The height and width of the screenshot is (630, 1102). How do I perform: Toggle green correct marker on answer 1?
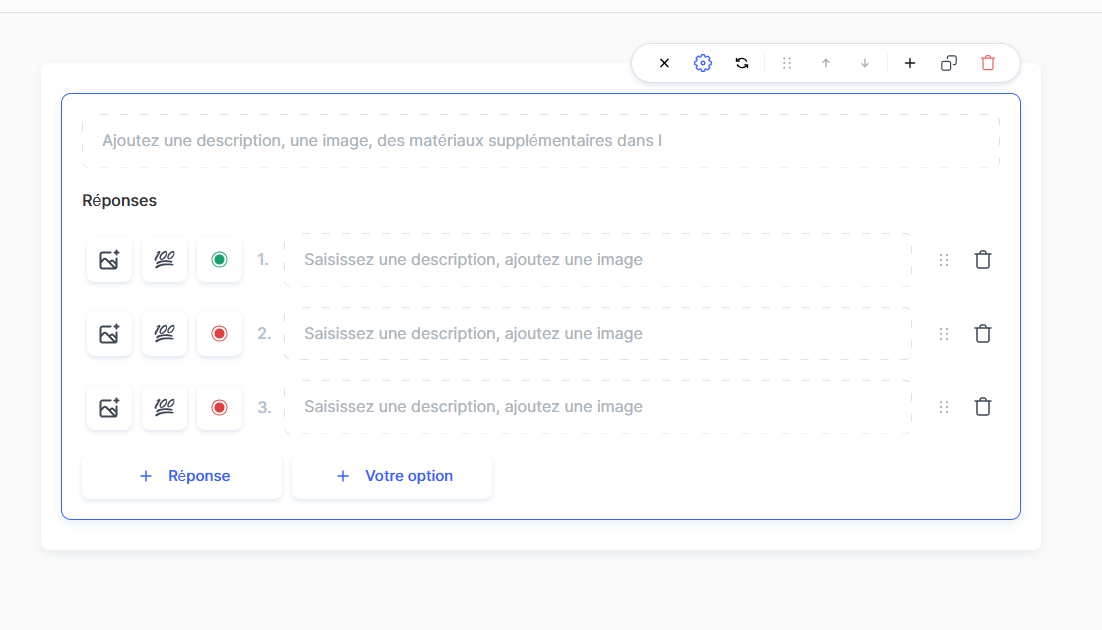pyautogui.click(x=219, y=260)
